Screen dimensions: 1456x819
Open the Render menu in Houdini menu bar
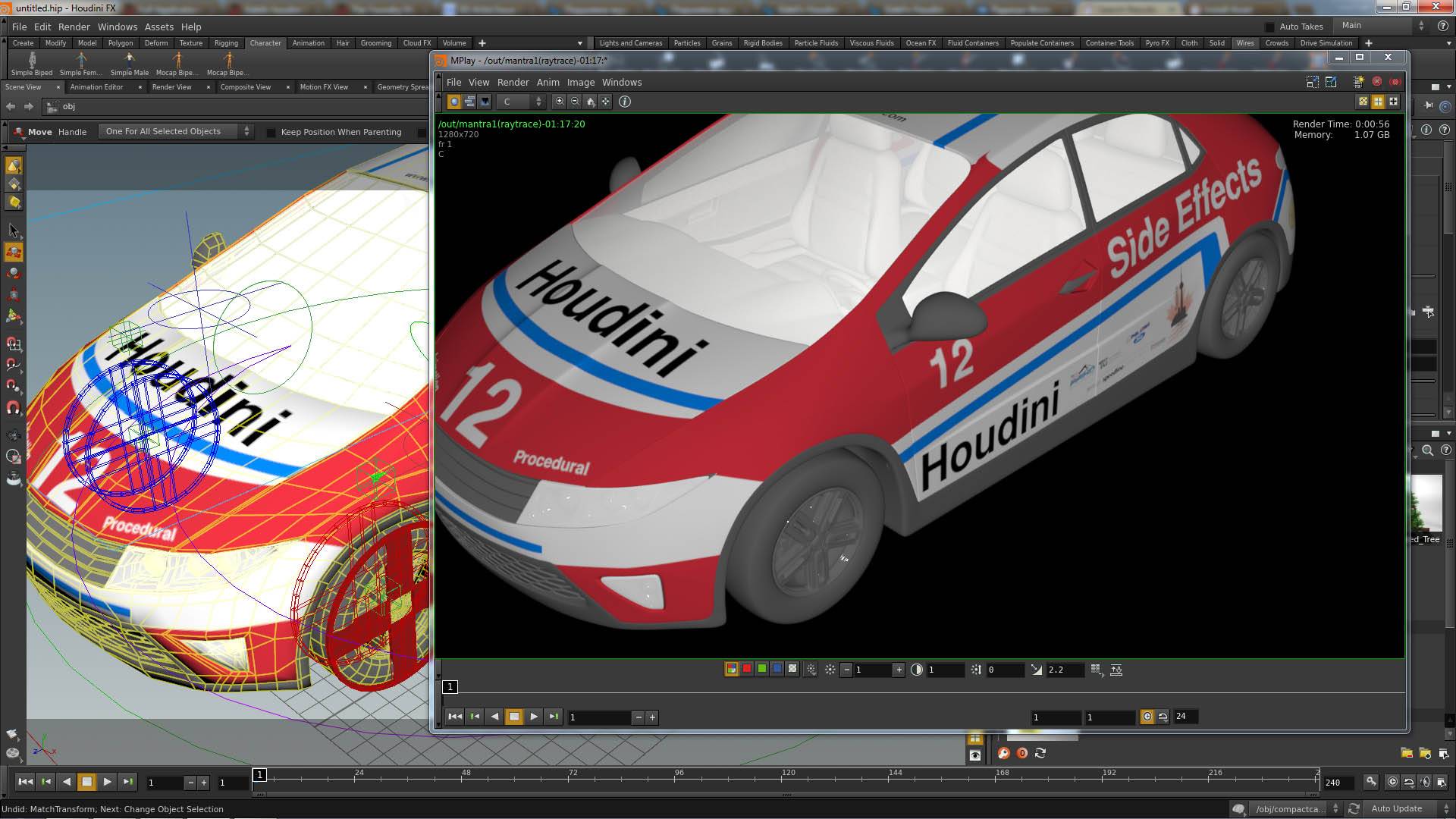coord(74,27)
